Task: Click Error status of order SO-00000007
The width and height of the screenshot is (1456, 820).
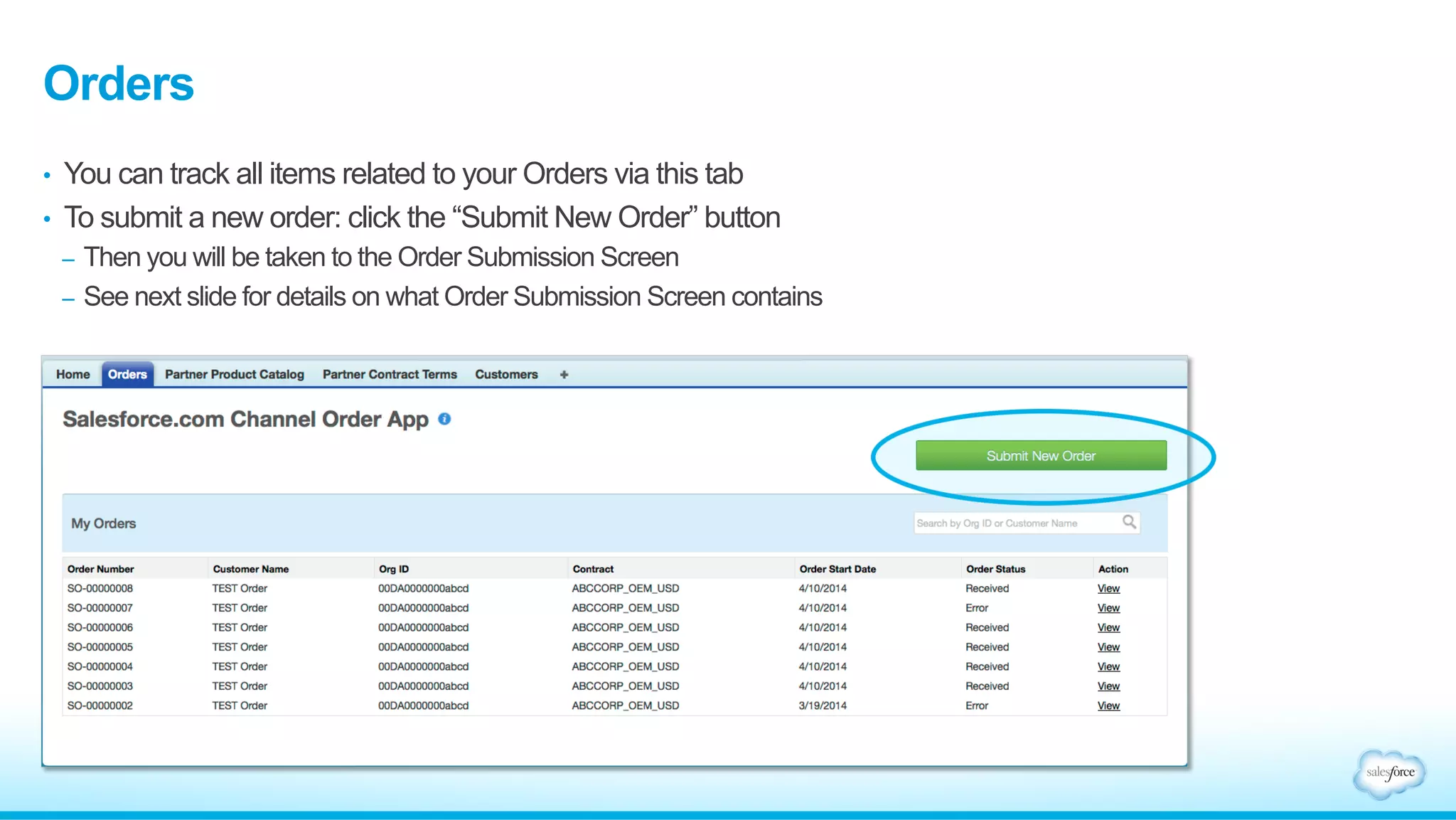Action: click(x=977, y=608)
